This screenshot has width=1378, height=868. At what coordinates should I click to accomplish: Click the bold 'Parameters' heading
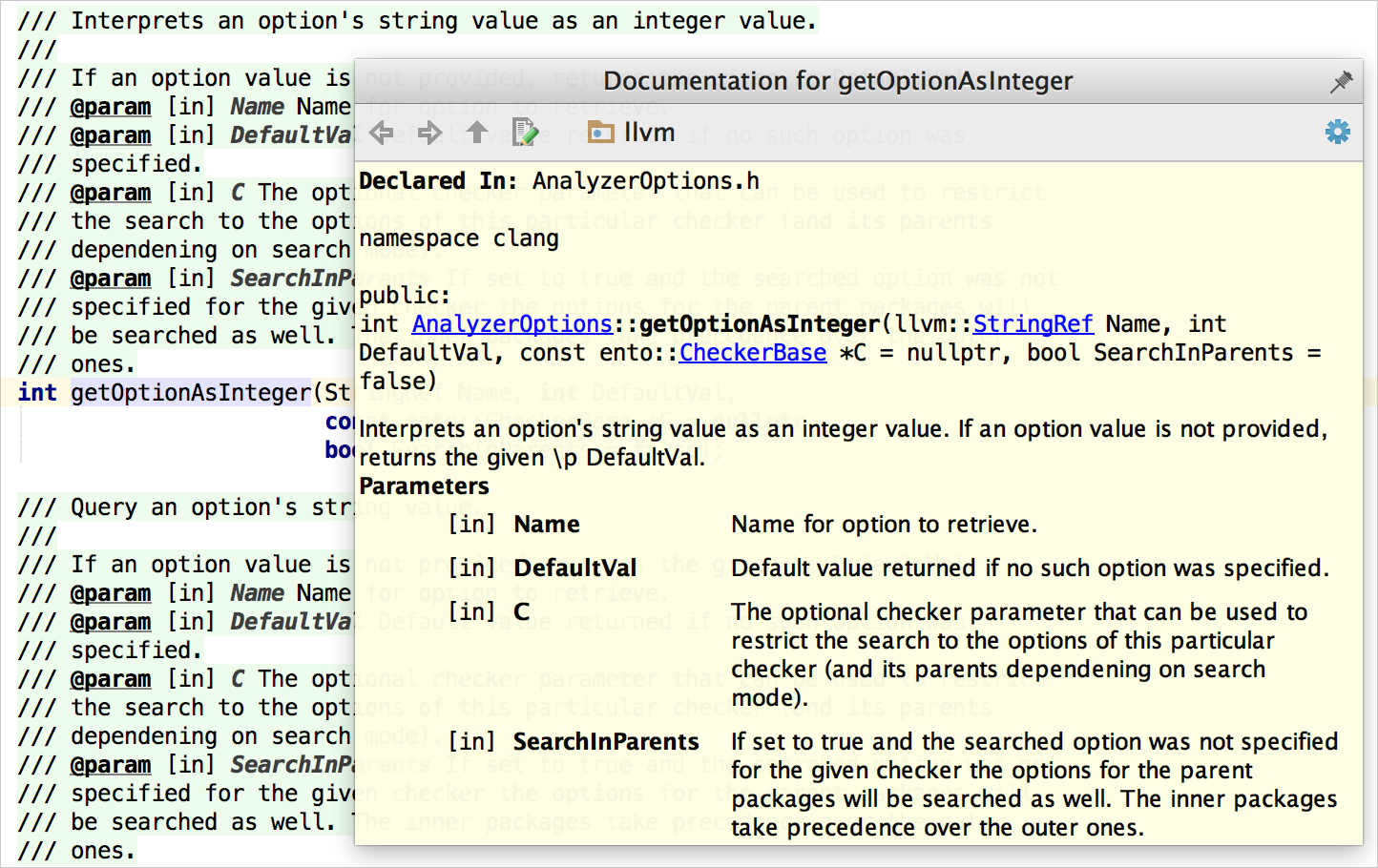(424, 486)
